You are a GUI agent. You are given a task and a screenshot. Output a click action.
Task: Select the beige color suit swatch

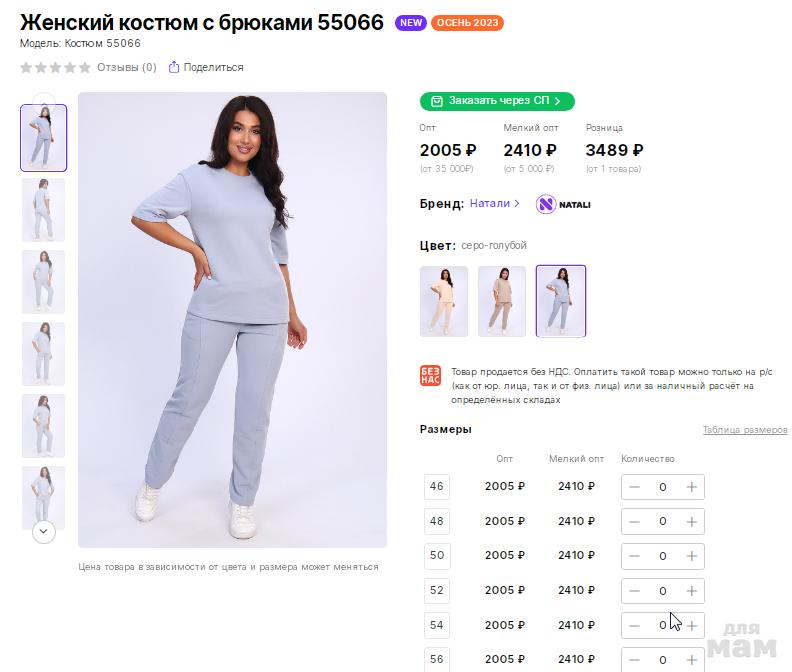tap(502, 300)
